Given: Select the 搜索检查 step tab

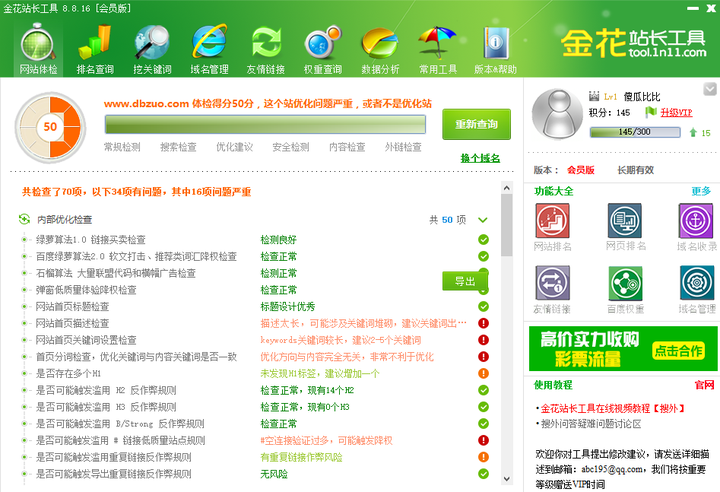Looking at the screenshot, I should (178, 147).
